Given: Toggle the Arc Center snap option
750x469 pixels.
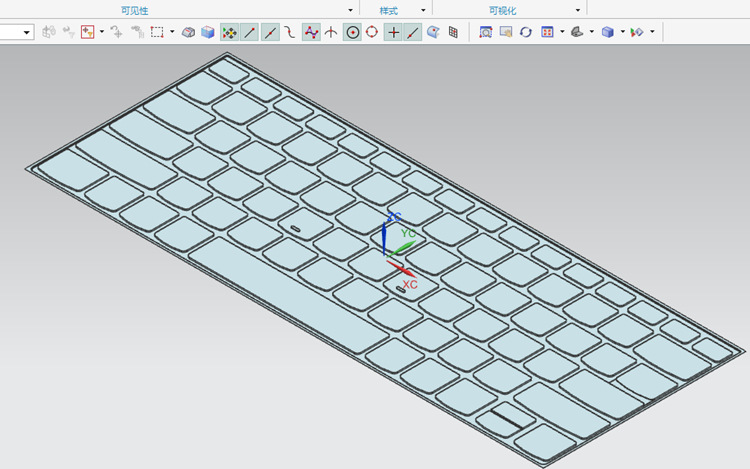Looking at the screenshot, I should (x=352, y=32).
